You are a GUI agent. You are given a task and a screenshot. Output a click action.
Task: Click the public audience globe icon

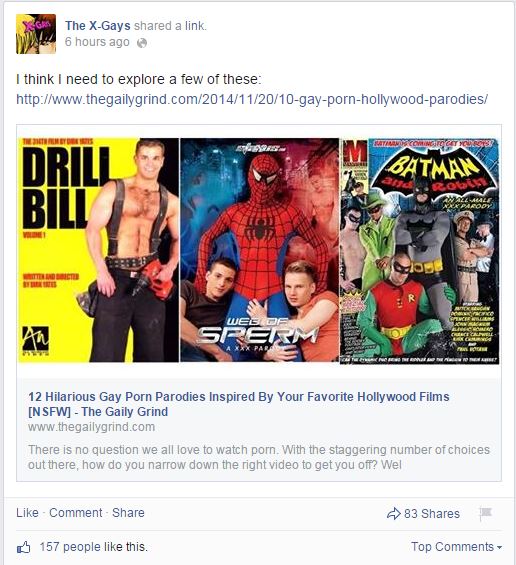[x=142, y=43]
